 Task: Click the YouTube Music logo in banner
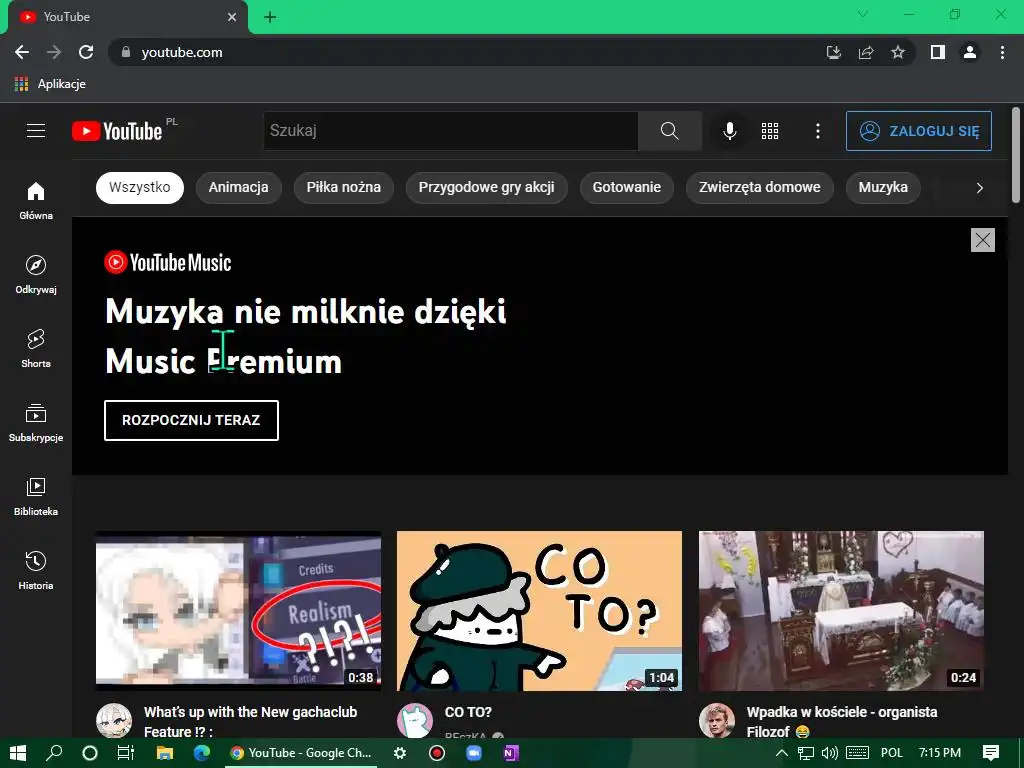pos(168,263)
